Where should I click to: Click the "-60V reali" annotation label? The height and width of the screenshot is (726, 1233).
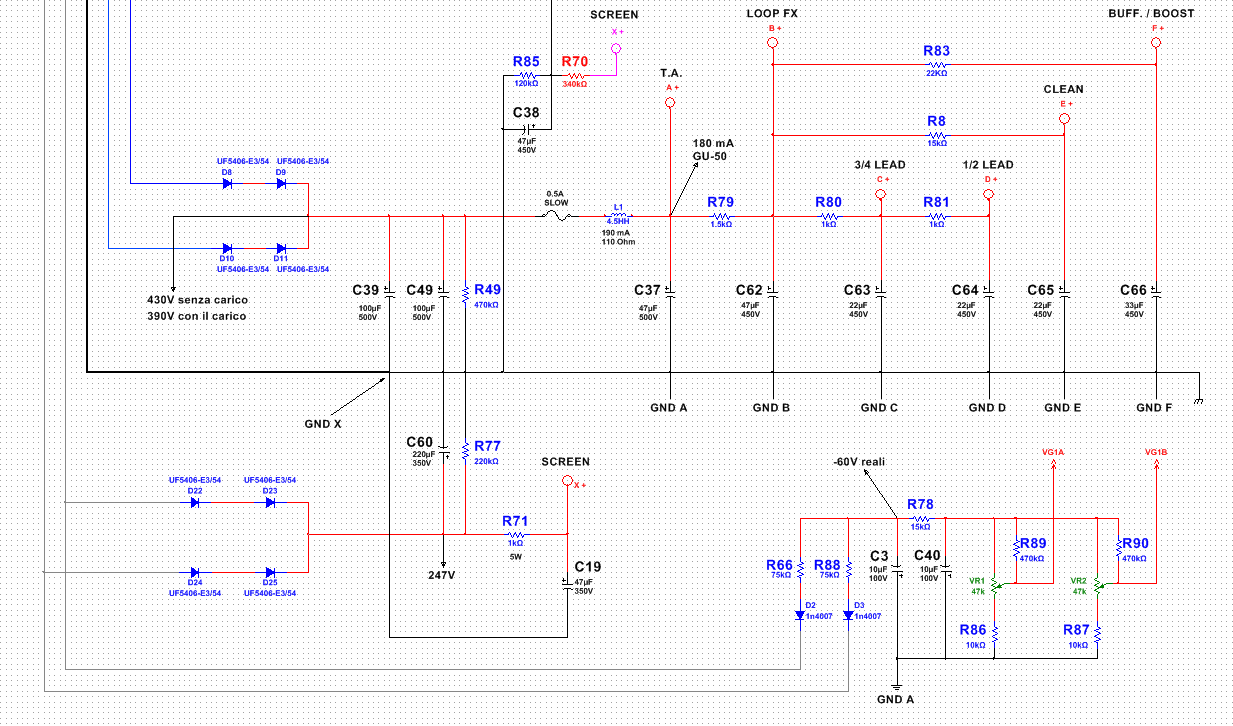[859, 462]
